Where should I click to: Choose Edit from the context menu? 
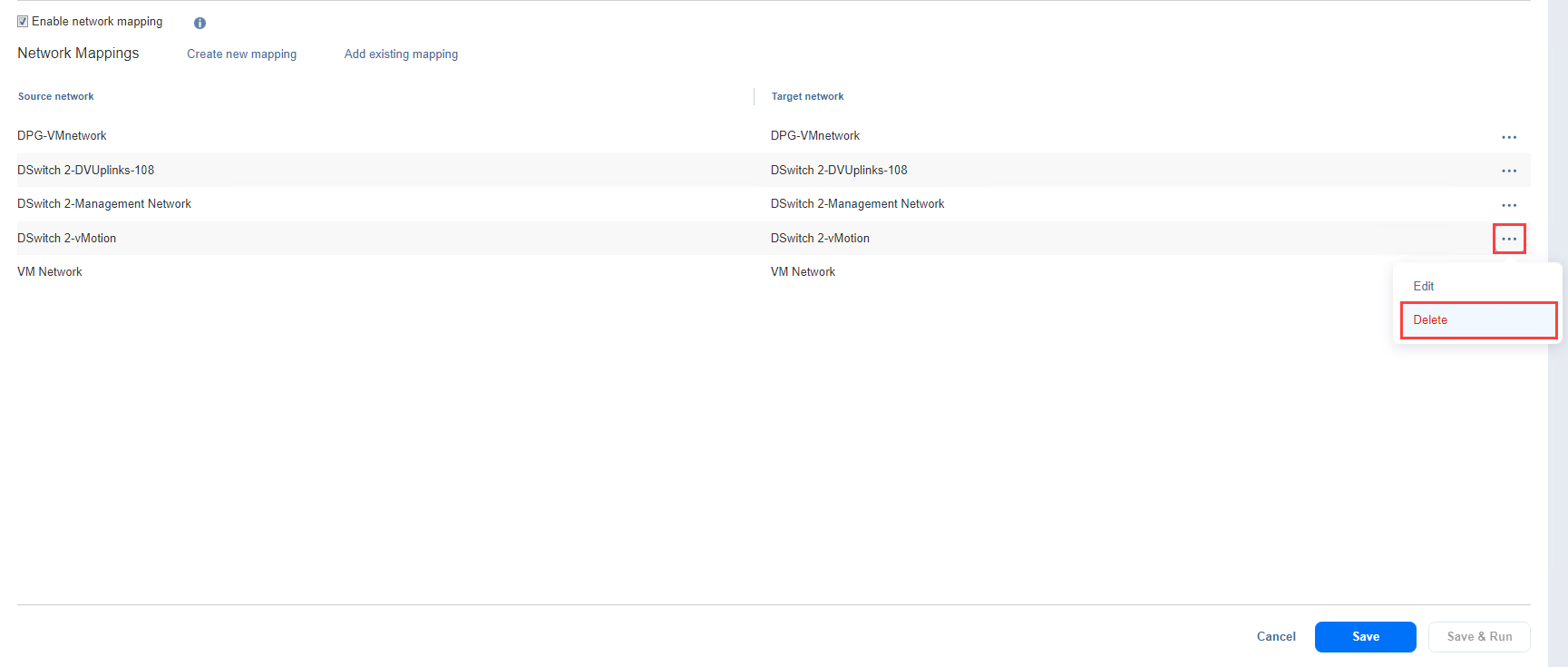click(1423, 286)
